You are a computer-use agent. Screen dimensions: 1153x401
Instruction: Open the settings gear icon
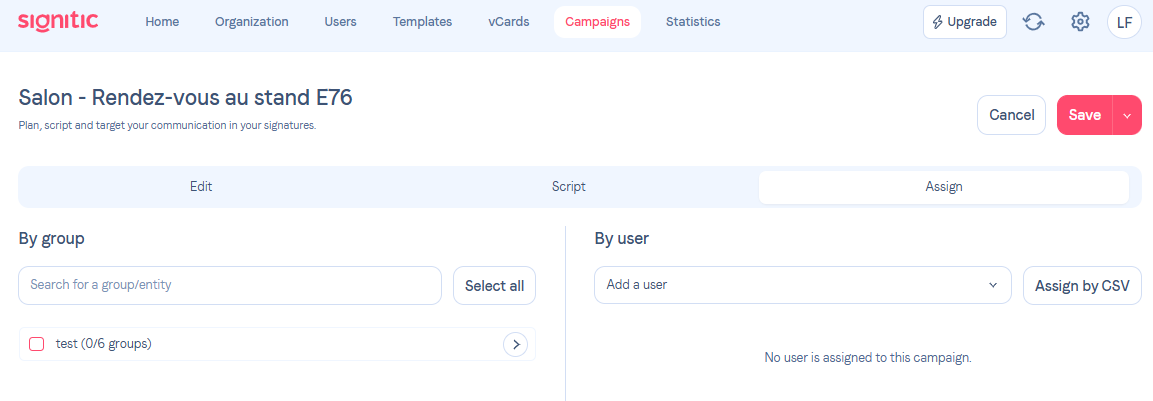1079,22
